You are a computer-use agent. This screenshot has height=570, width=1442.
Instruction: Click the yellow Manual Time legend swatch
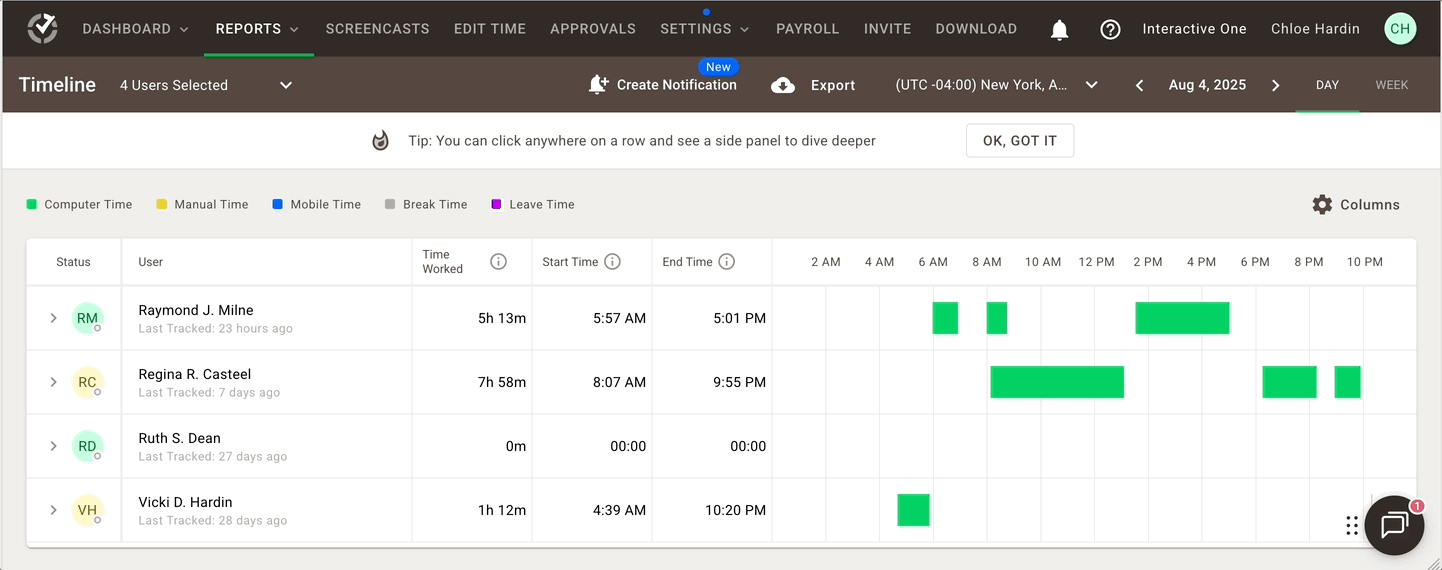[x=161, y=204]
